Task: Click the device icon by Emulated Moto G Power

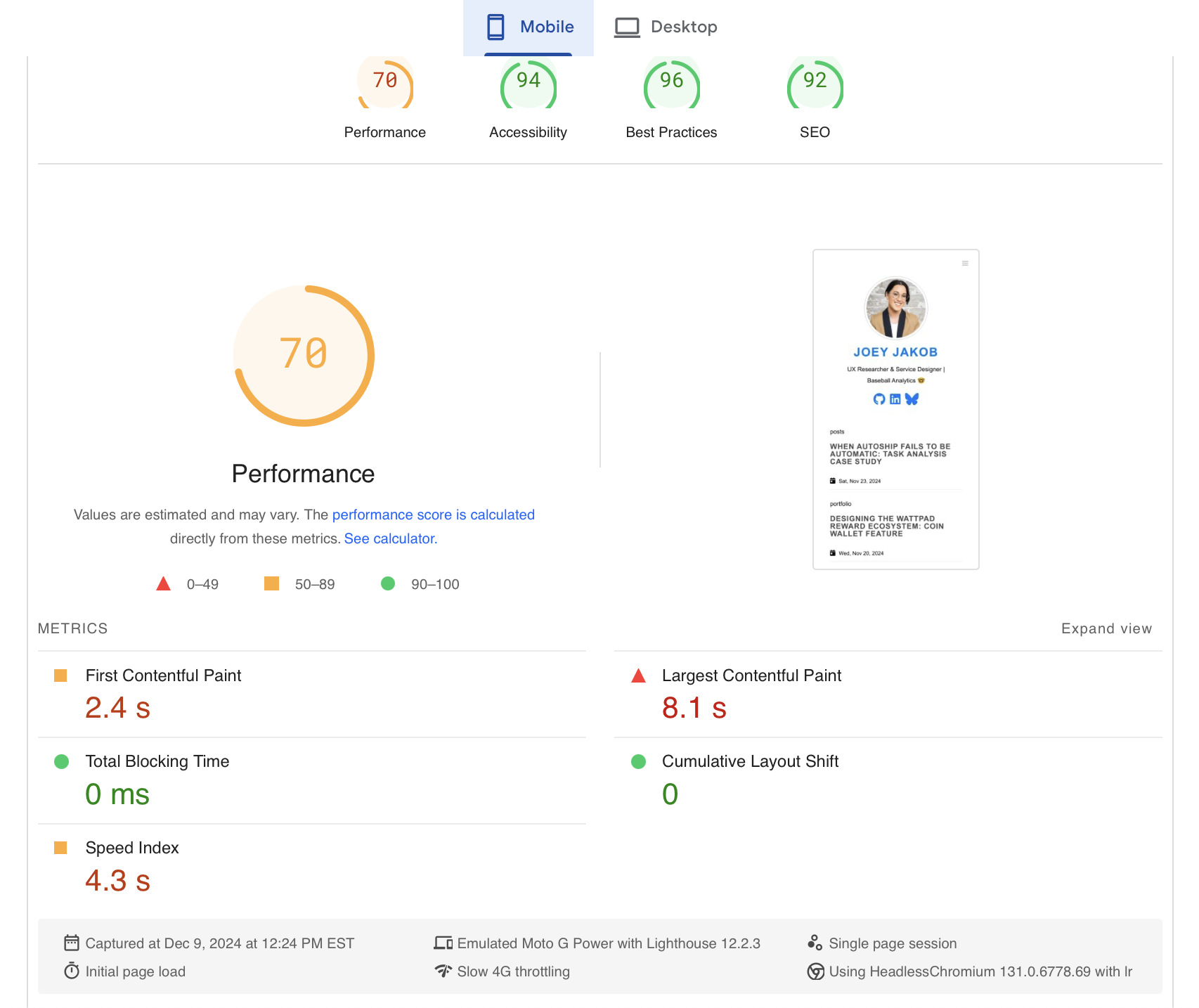Action: tap(443, 943)
